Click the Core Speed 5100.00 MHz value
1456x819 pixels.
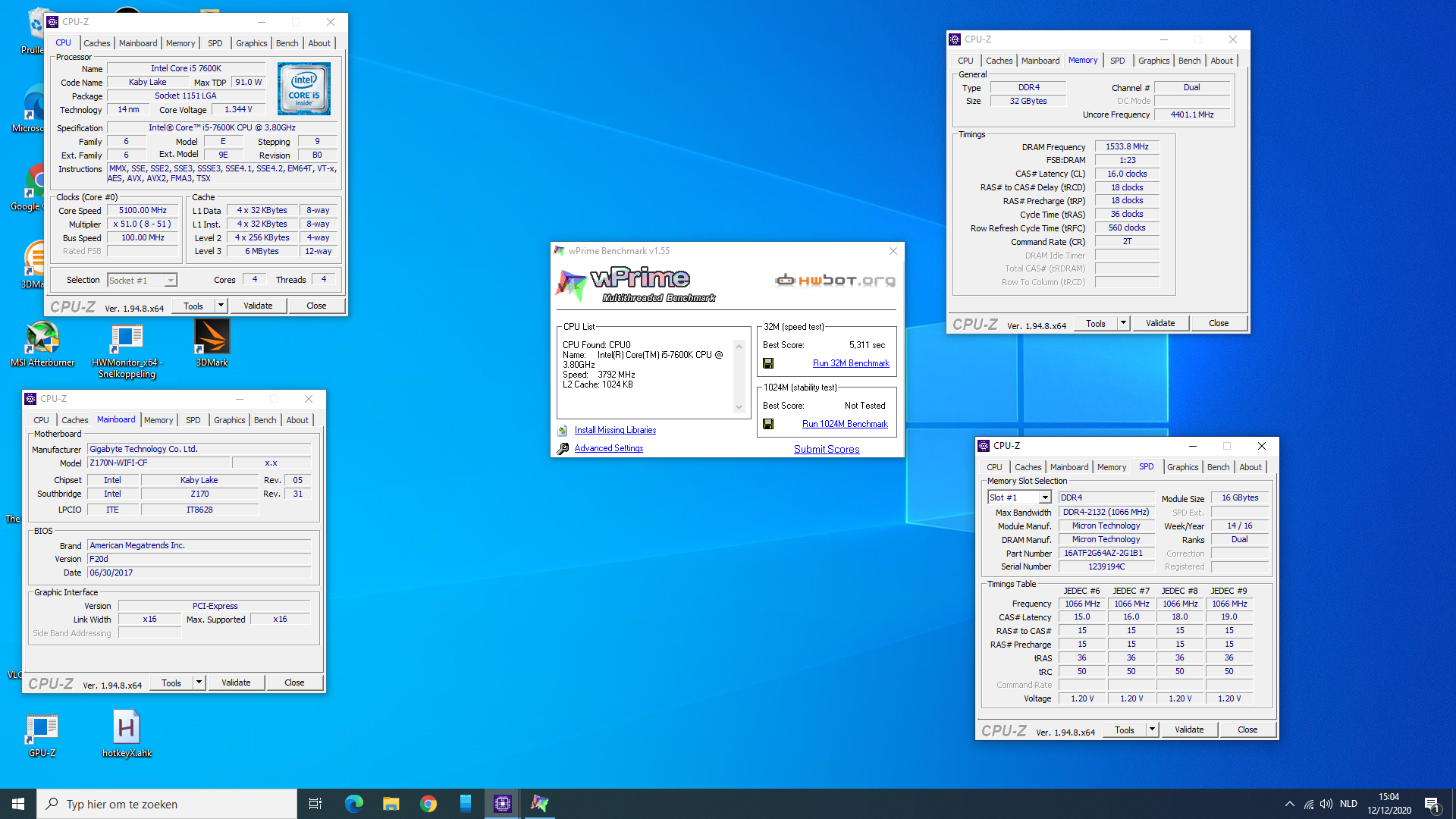point(143,210)
